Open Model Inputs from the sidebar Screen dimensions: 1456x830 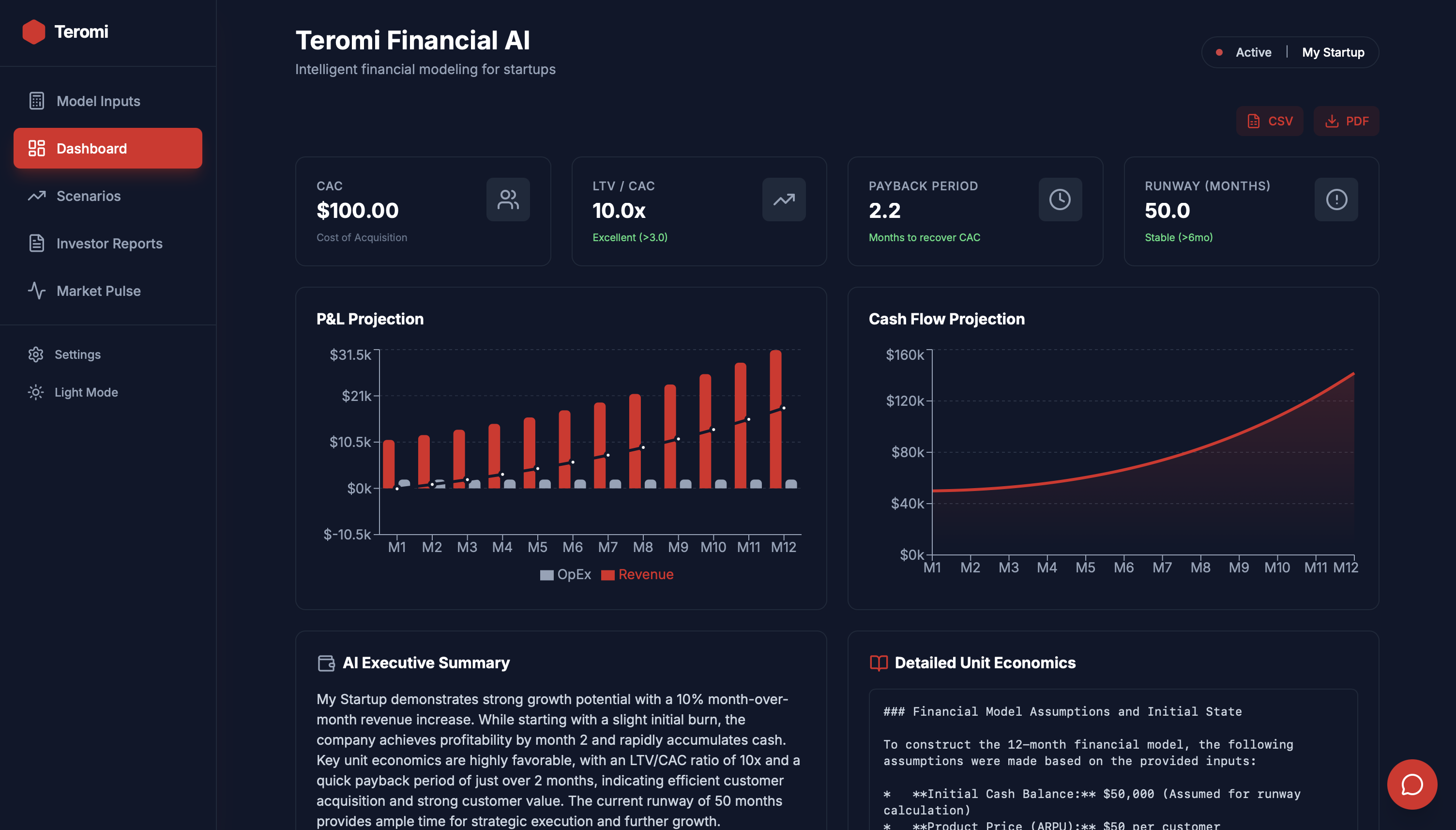(x=98, y=101)
